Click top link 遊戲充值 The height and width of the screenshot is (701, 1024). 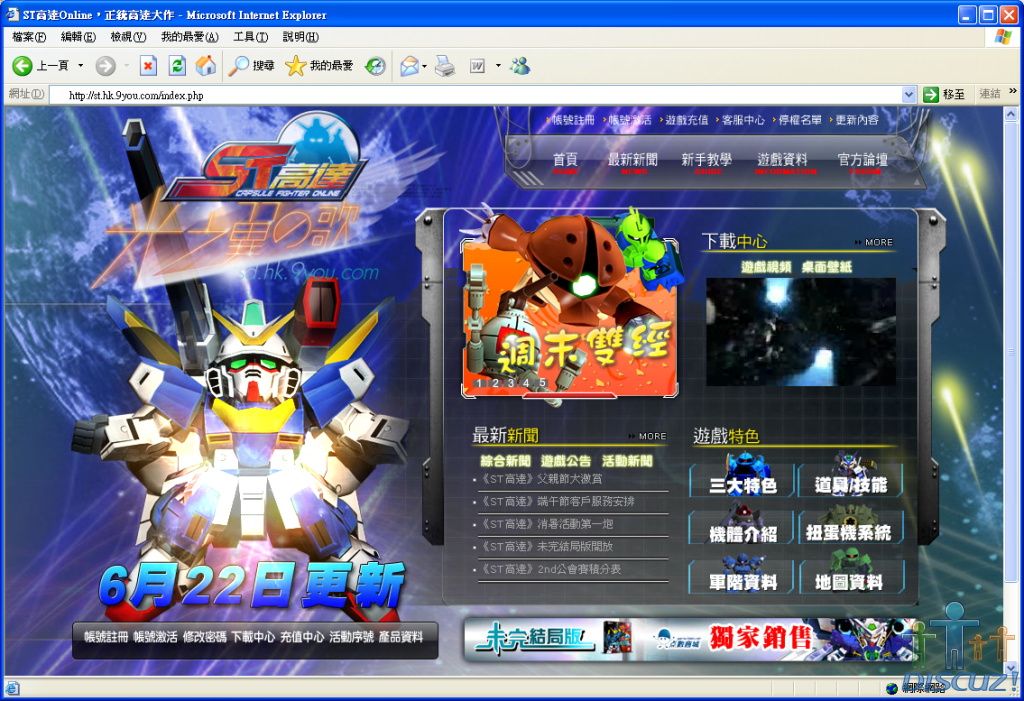tap(685, 120)
